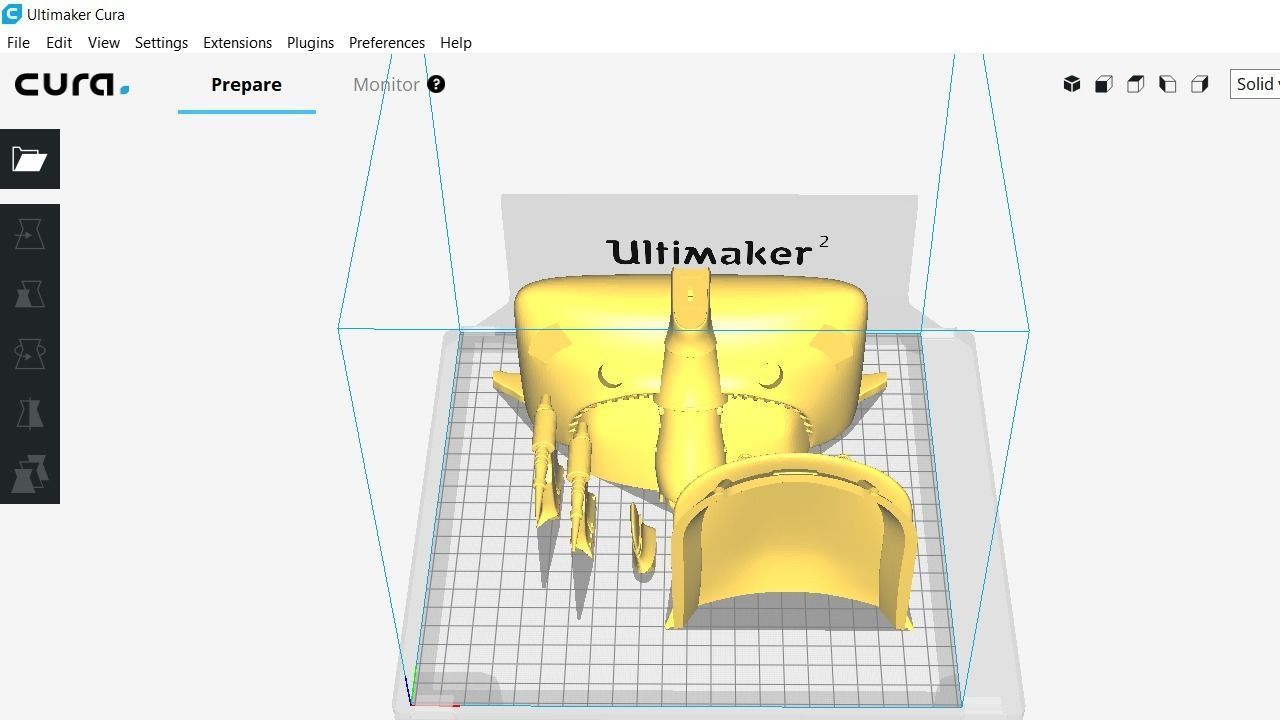Open the Plugins menu
Image resolution: width=1280 pixels, height=720 pixels.
[x=310, y=42]
